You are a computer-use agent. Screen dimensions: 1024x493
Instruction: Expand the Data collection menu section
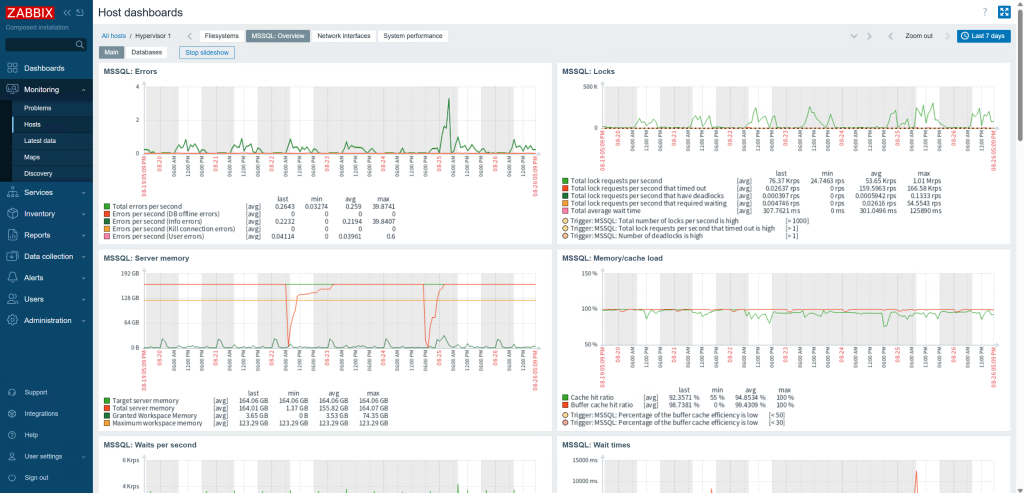click(x=46, y=257)
